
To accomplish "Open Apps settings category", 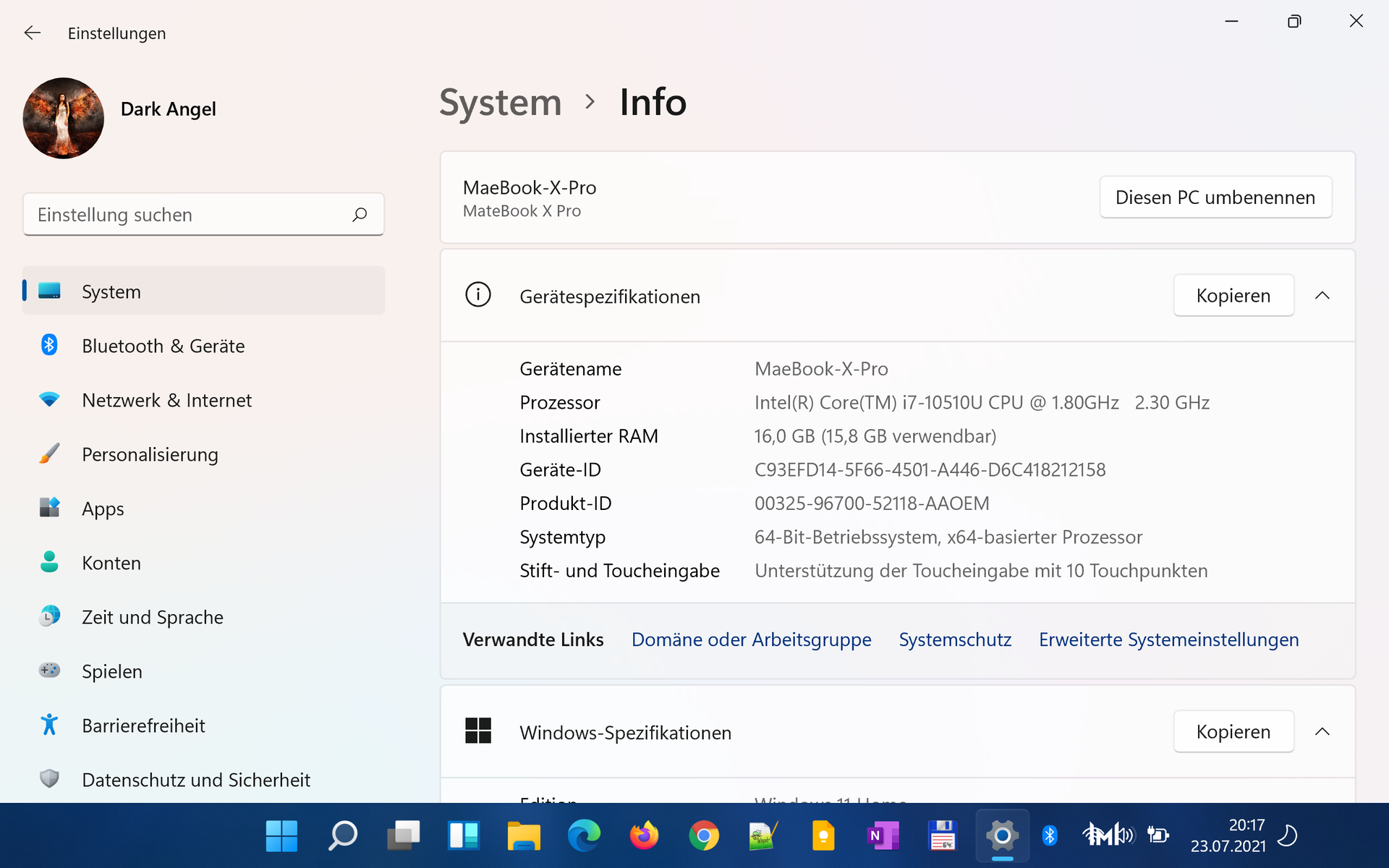I will [x=203, y=509].
